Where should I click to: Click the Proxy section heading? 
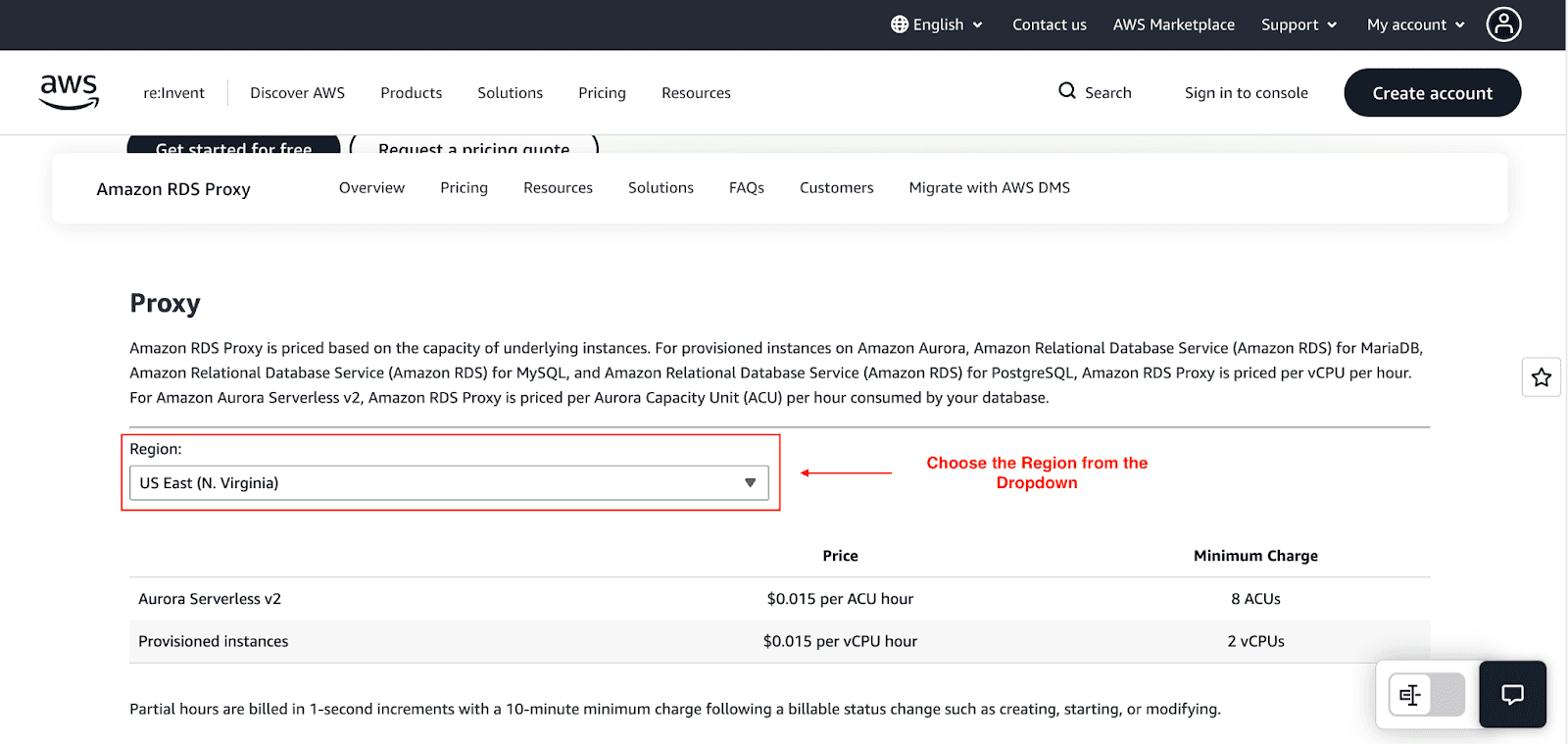click(x=165, y=304)
